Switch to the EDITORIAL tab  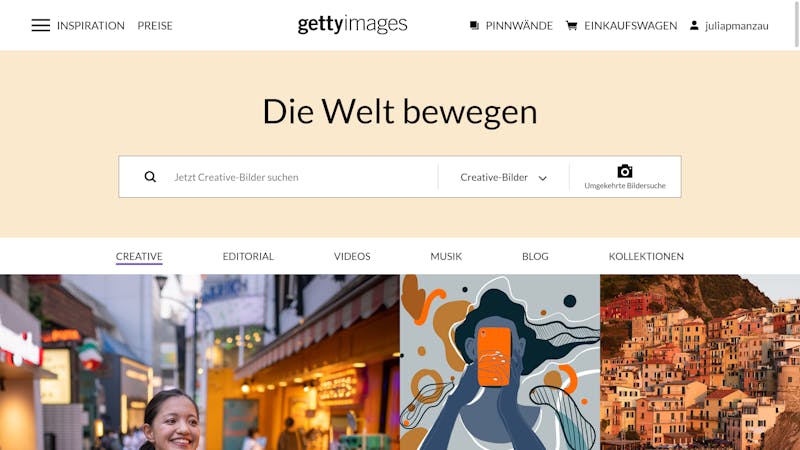click(248, 256)
